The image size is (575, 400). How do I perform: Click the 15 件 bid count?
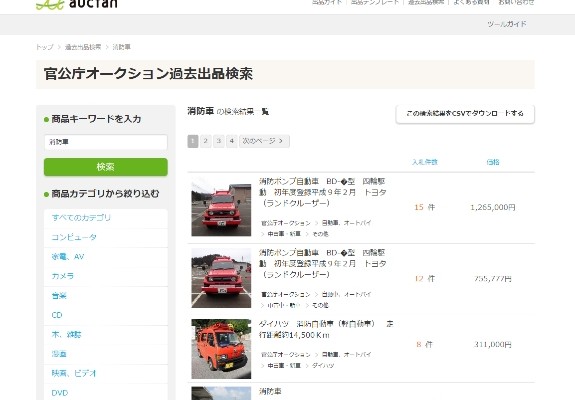tap(425, 207)
